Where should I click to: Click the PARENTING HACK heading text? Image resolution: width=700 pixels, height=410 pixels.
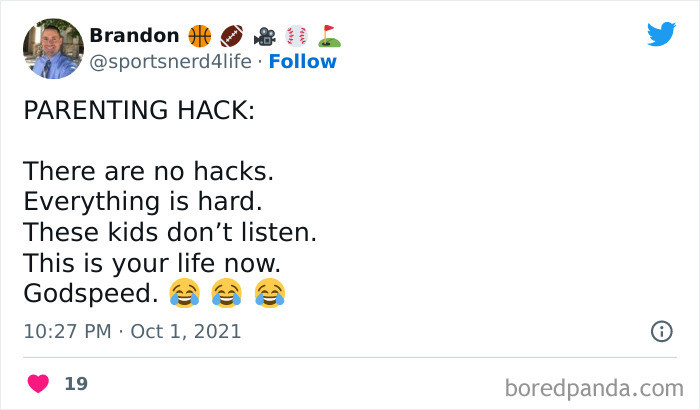tap(139, 109)
